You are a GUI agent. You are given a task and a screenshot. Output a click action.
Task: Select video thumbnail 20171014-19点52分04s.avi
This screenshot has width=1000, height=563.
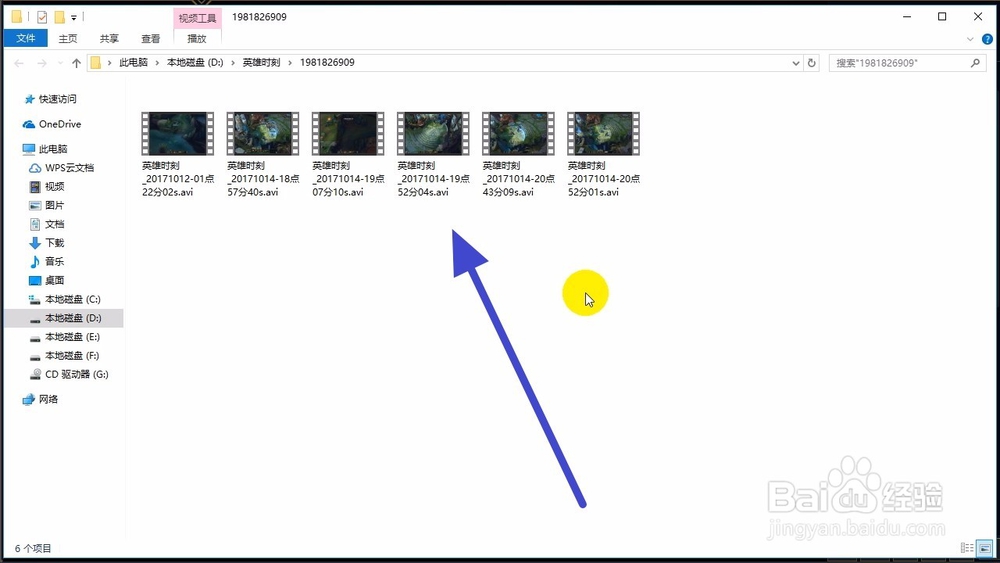point(433,134)
